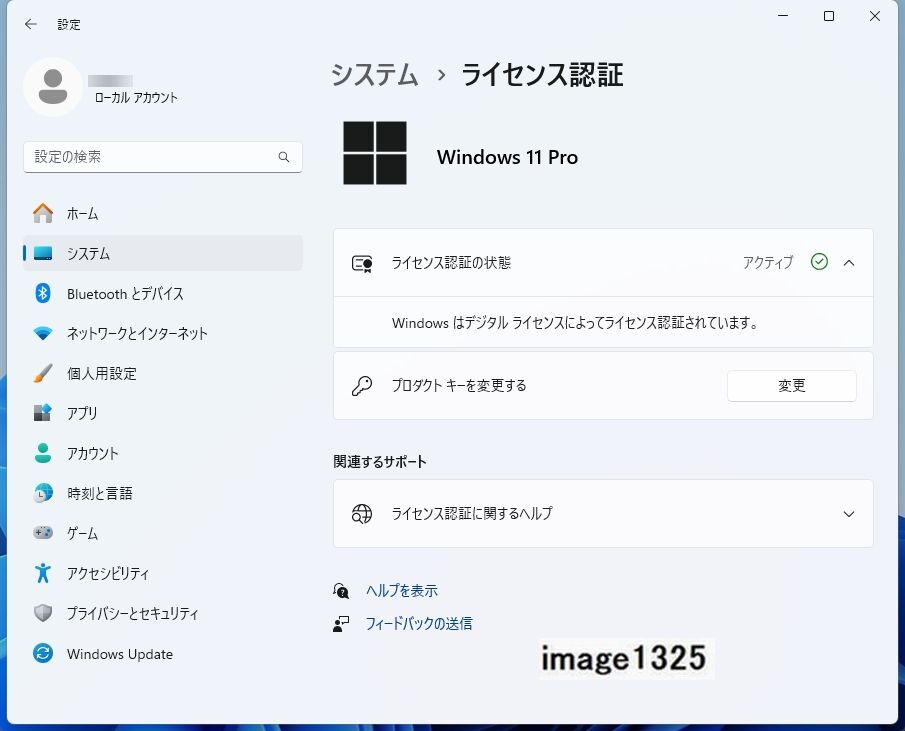Click the back arrow in the title bar

pyautogui.click(x=31, y=24)
